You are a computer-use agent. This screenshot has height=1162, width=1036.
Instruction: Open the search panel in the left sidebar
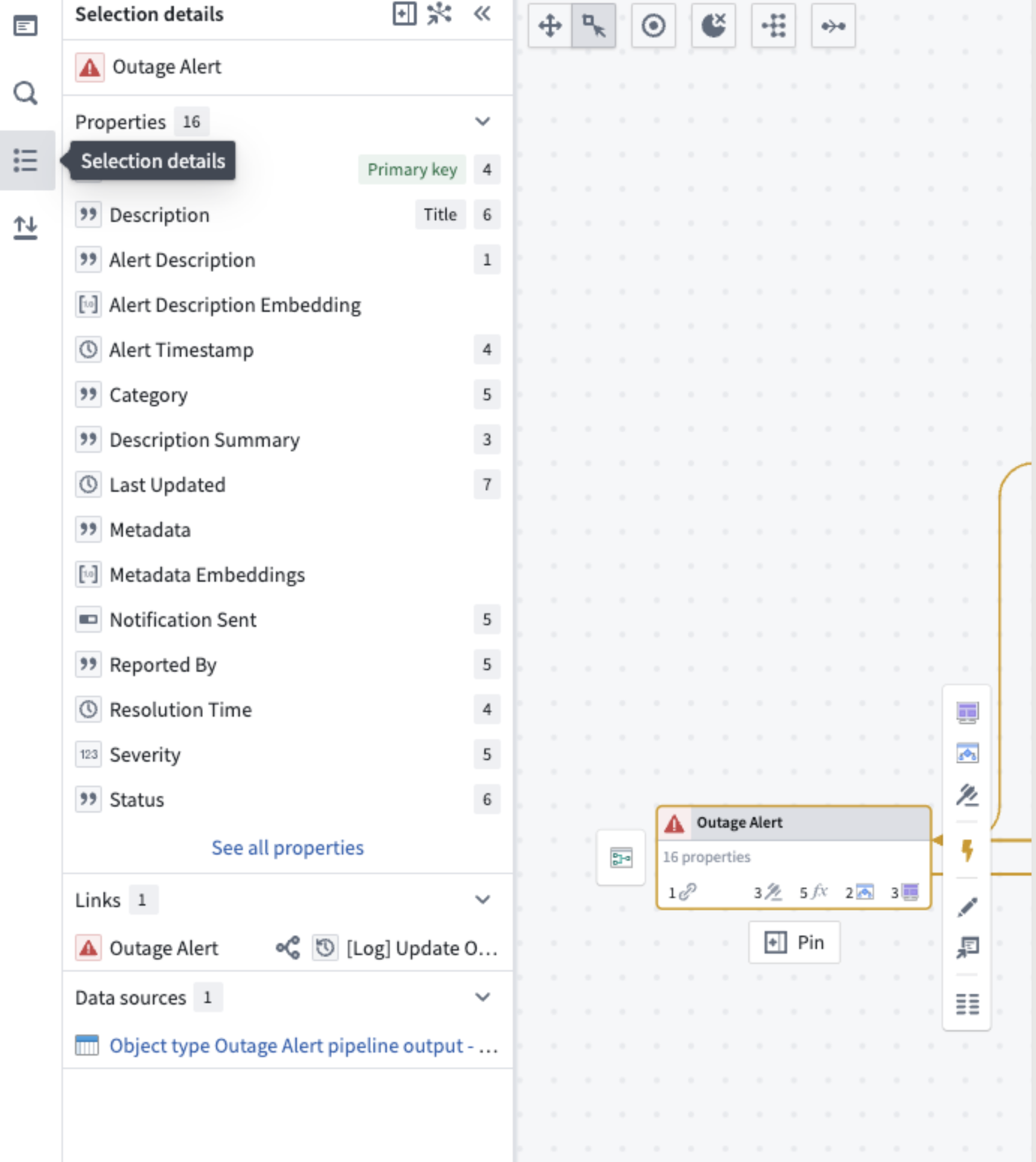pyautogui.click(x=25, y=93)
